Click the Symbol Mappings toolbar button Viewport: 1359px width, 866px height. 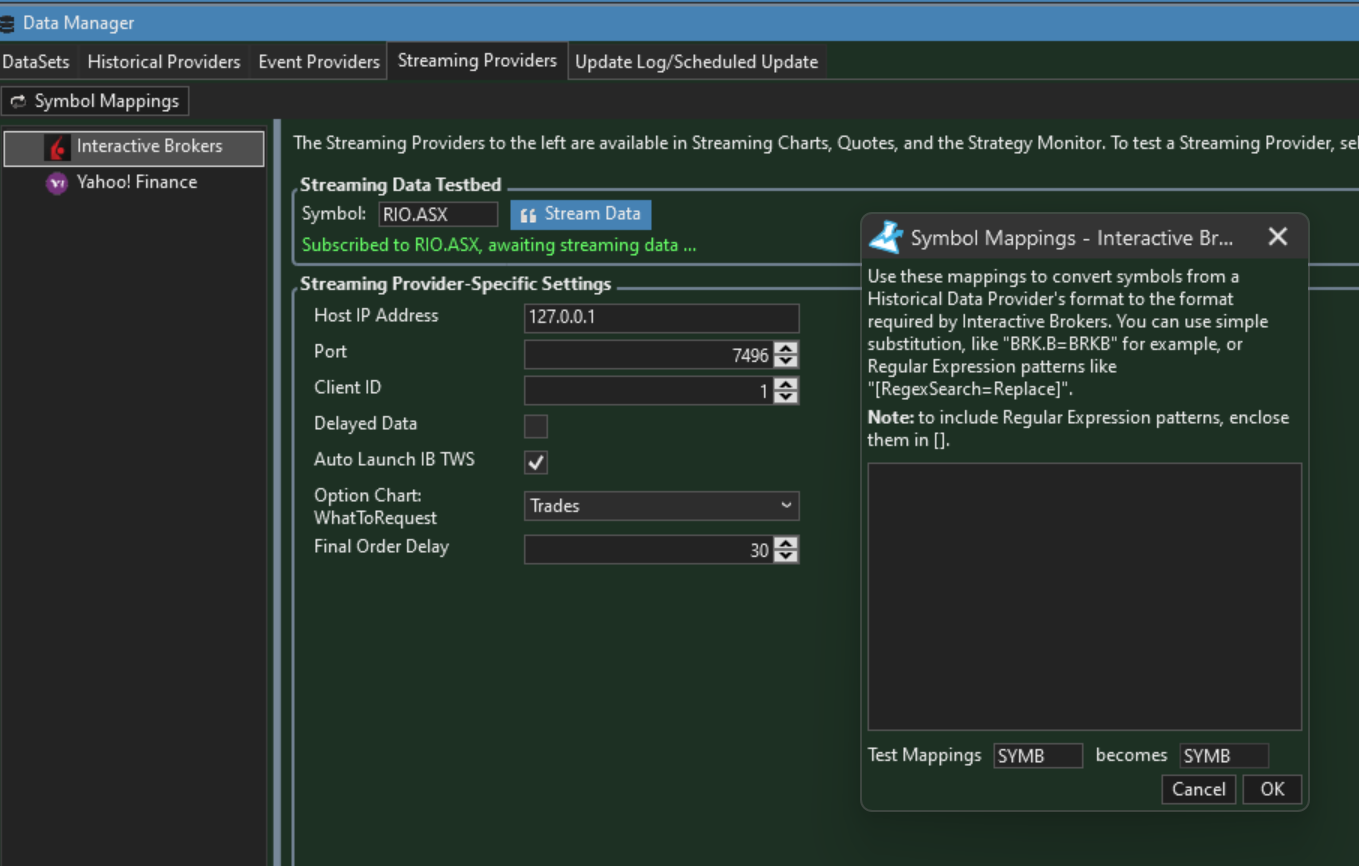[95, 102]
